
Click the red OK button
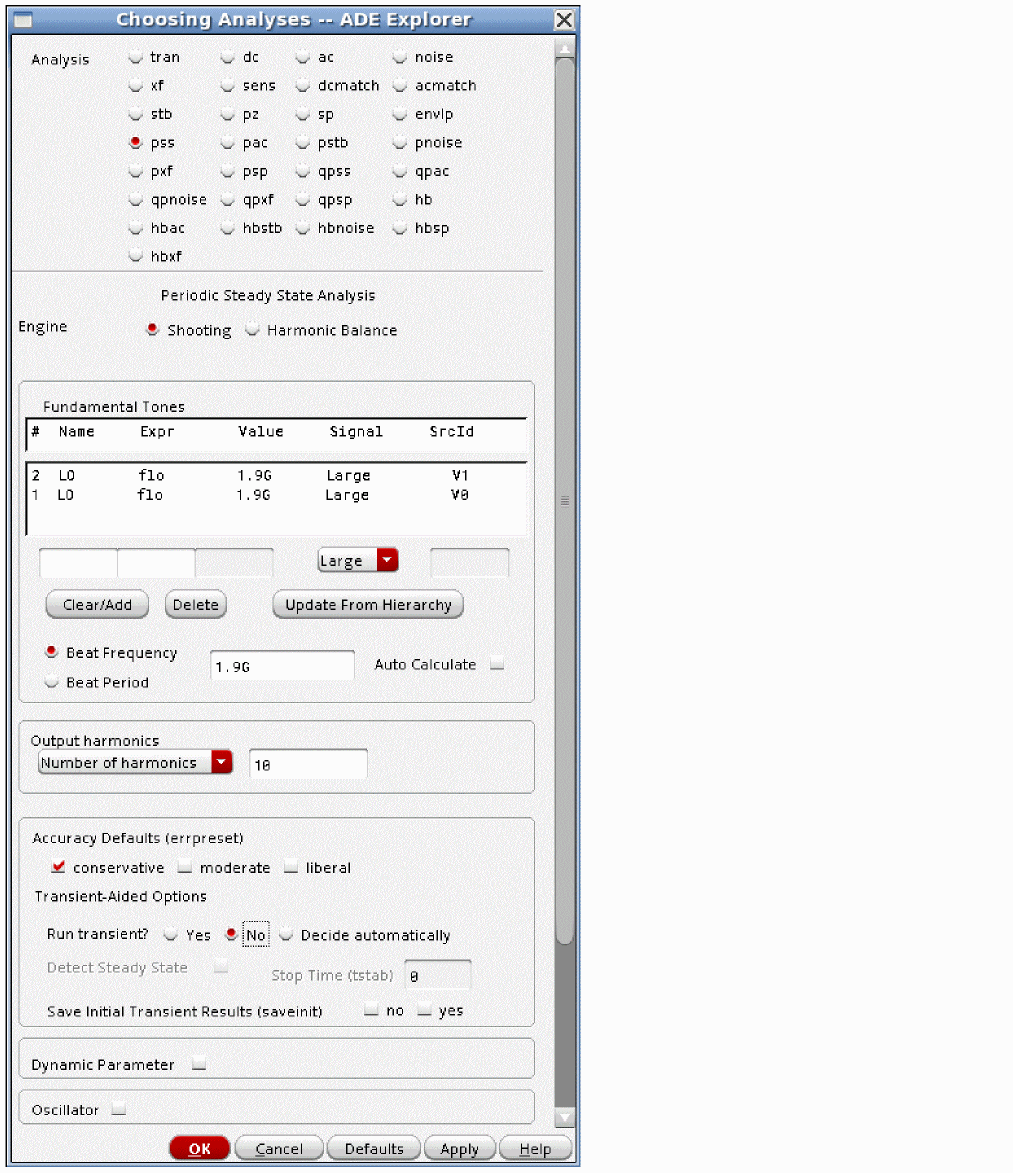coord(199,1148)
